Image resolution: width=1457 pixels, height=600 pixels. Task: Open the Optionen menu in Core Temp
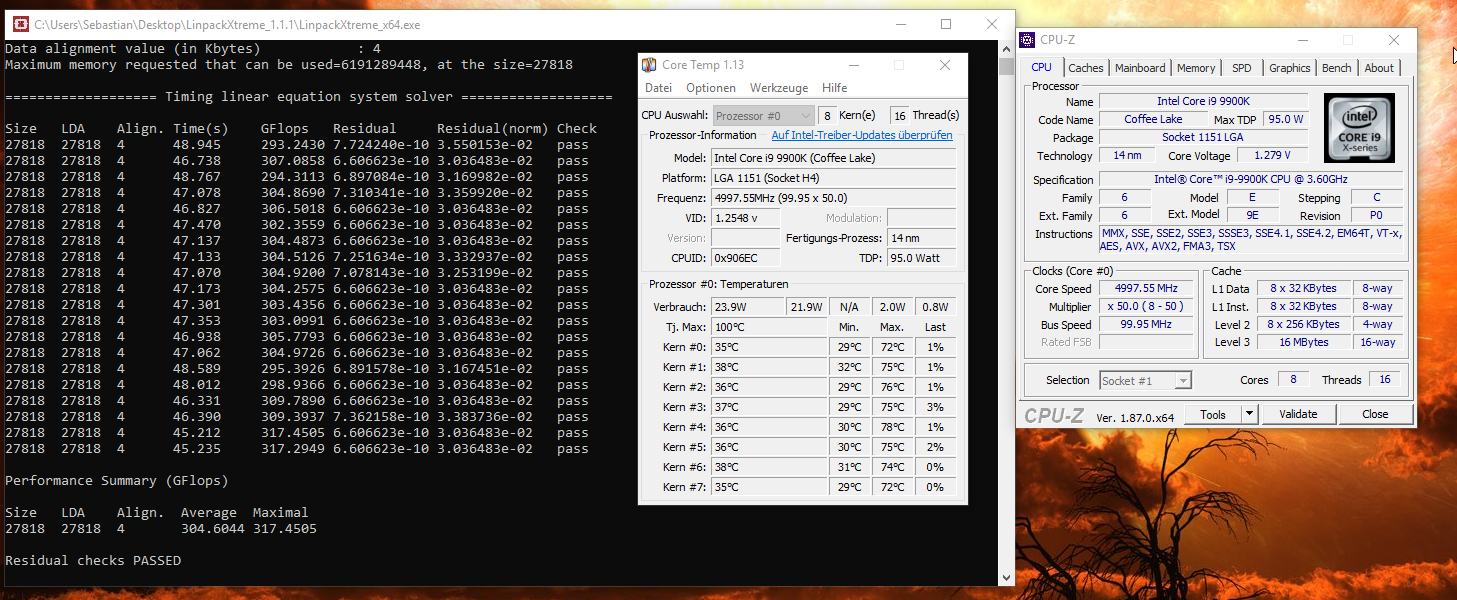pyautogui.click(x=711, y=88)
